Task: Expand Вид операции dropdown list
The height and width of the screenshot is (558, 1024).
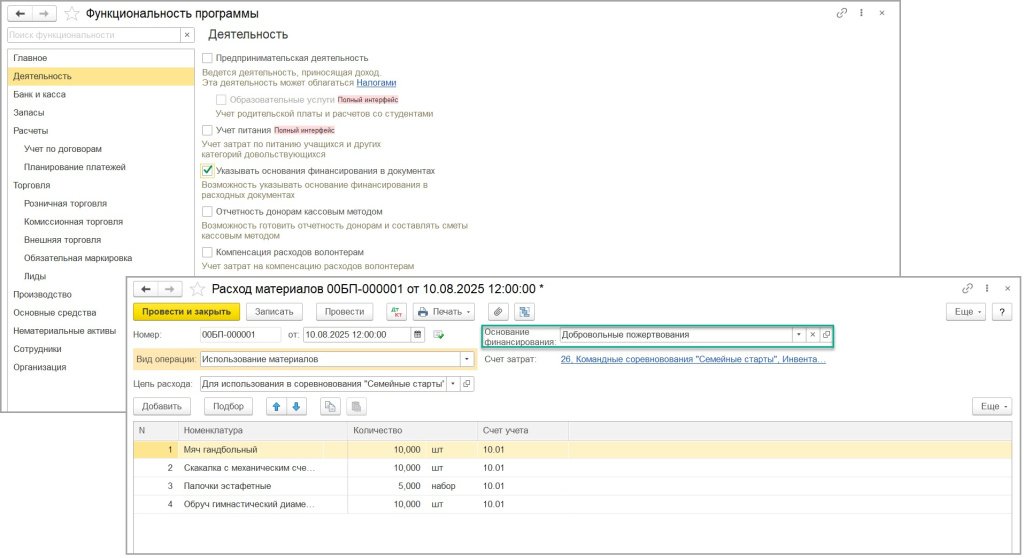Action: 466,359
